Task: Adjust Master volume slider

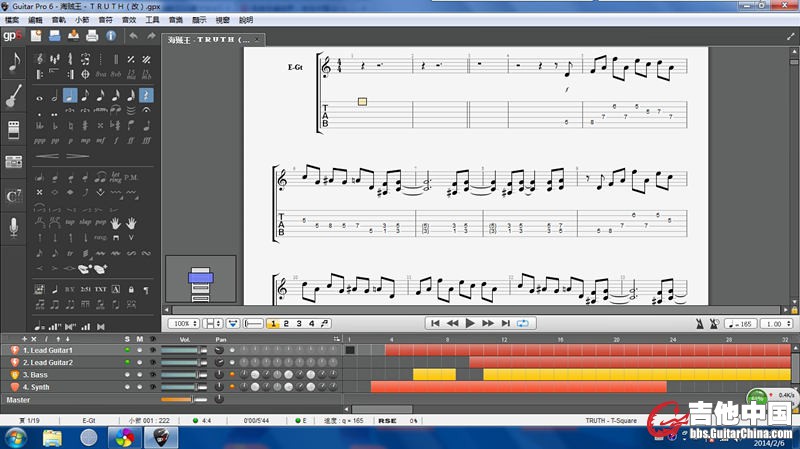Action: [184, 400]
